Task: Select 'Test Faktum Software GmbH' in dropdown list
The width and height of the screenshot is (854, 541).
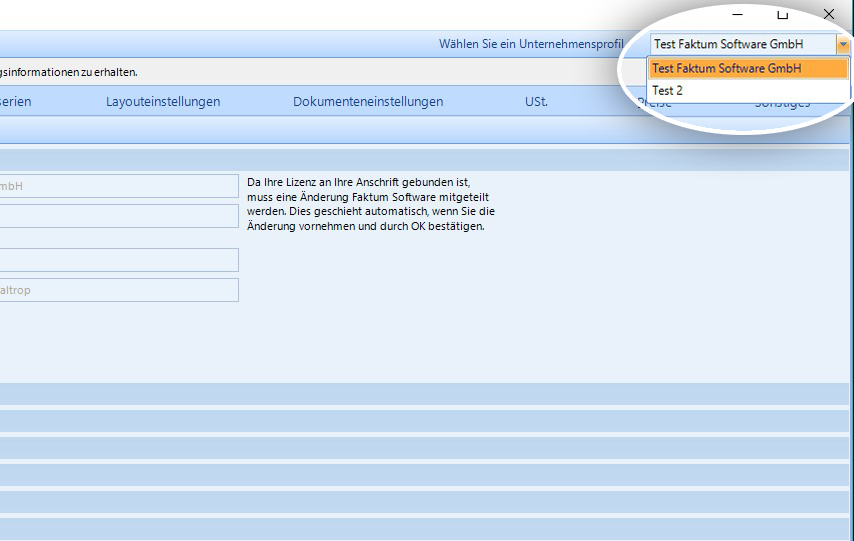Action: tap(748, 69)
